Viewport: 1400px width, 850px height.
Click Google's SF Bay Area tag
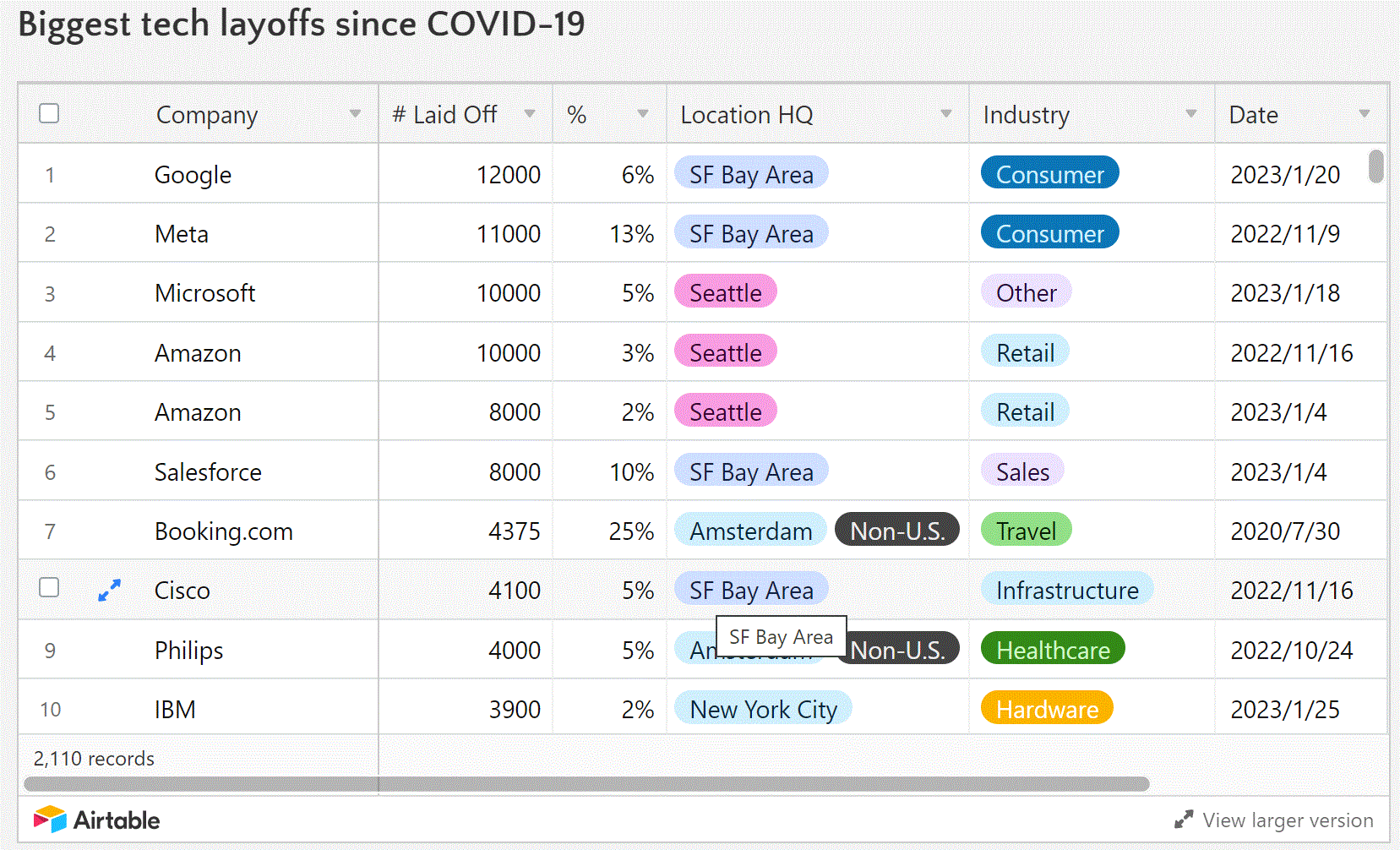point(751,173)
